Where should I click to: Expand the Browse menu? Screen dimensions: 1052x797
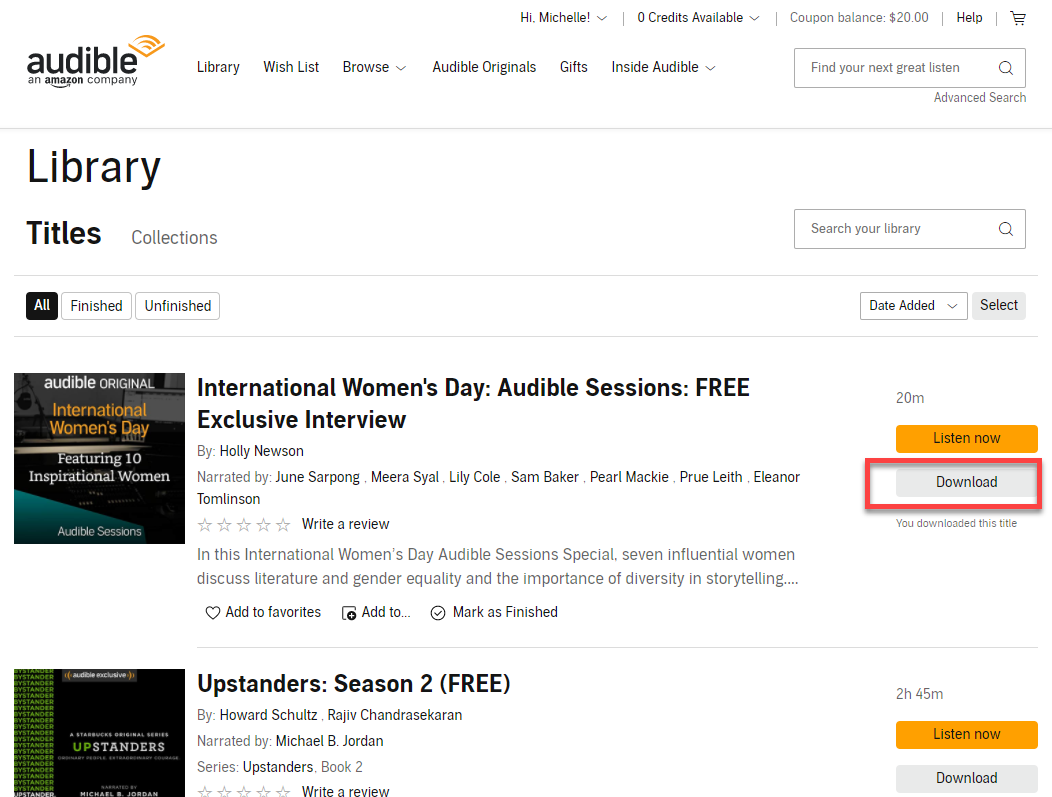pyautogui.click(x=374, y=67)
